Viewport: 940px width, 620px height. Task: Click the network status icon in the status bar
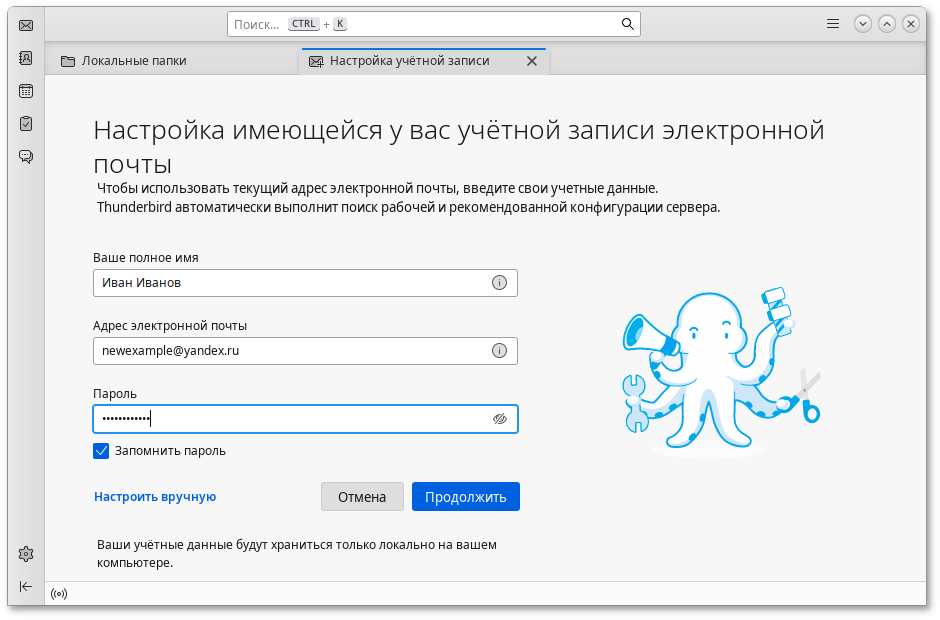pyautogui.click(x=58, y=593)
